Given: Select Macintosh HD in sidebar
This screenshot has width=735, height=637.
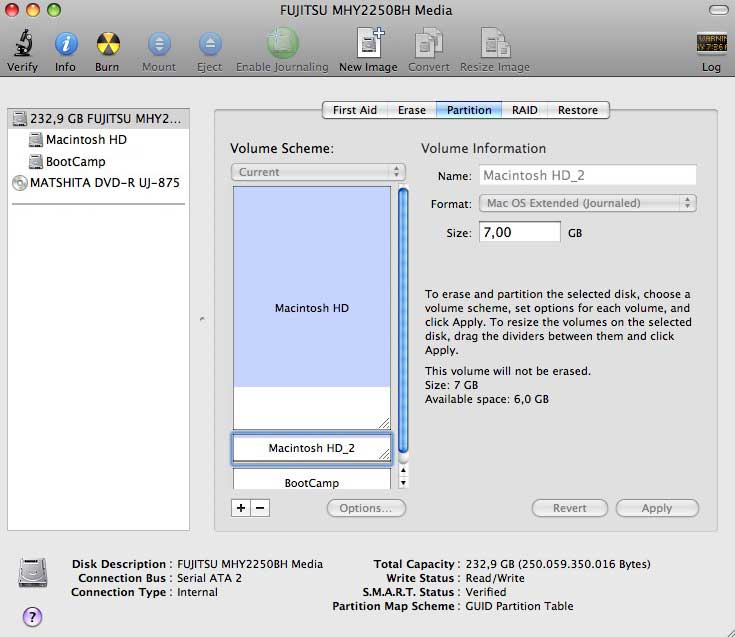Looking at the screenshot, I should 86,140.
